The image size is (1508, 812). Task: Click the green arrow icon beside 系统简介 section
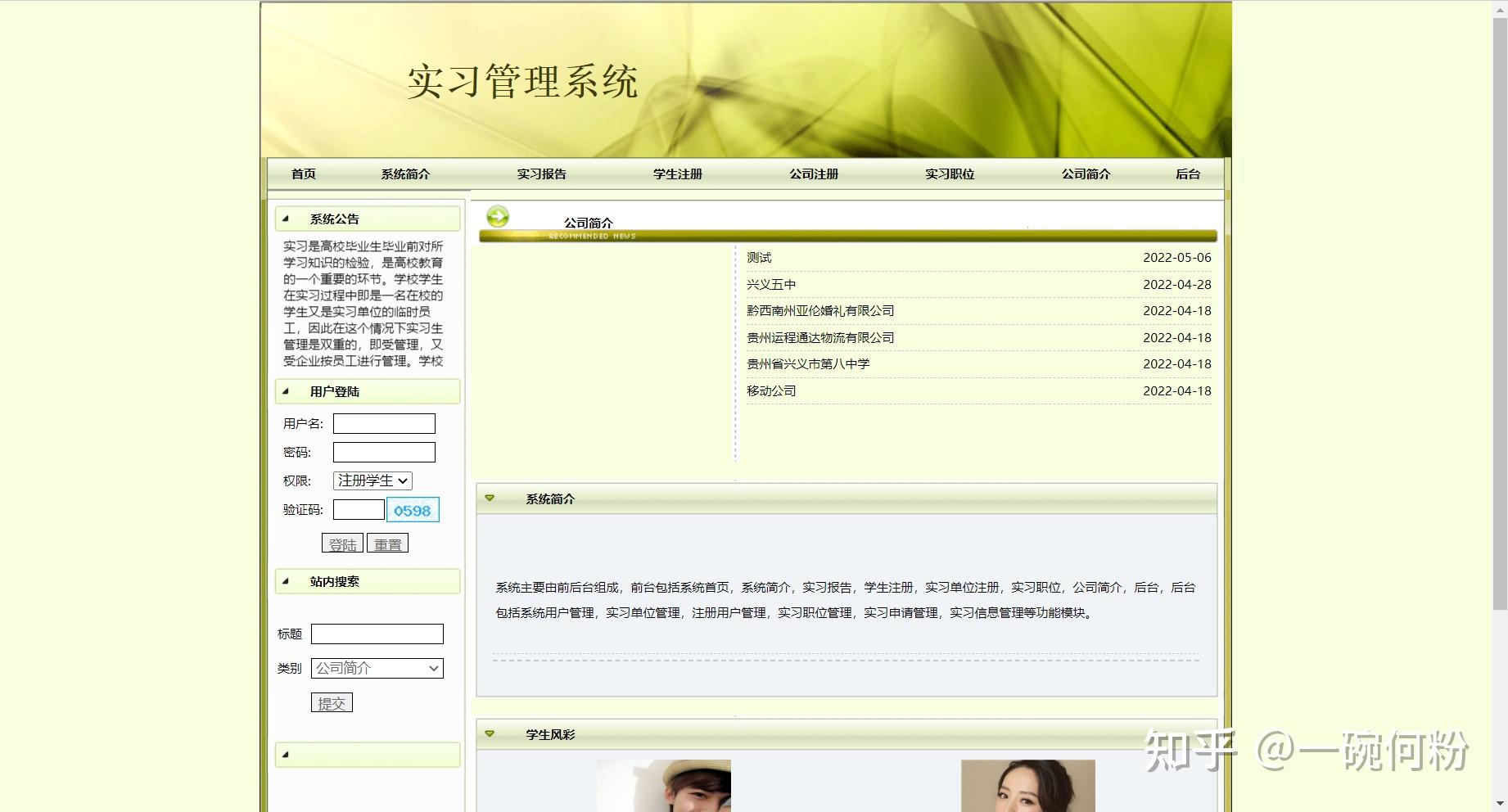(x=490, y=497)
